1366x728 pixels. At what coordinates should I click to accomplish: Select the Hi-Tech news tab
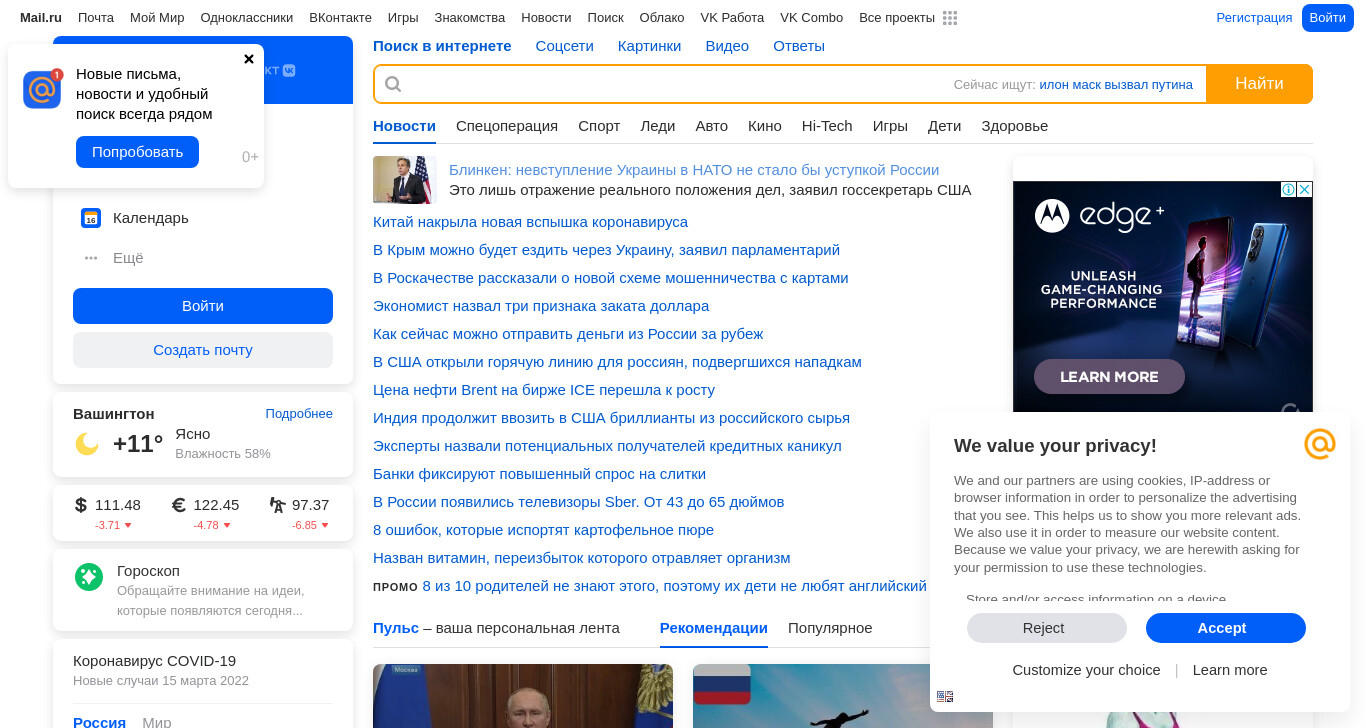click(827, 126)
